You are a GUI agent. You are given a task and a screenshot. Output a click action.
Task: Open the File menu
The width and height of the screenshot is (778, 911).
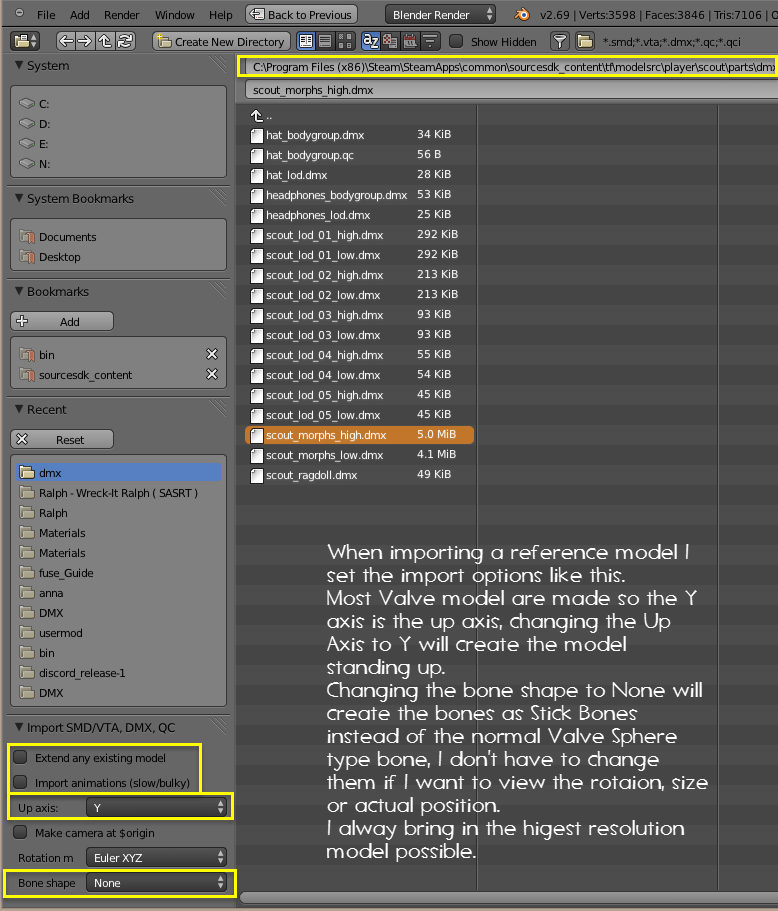[46, 15]
